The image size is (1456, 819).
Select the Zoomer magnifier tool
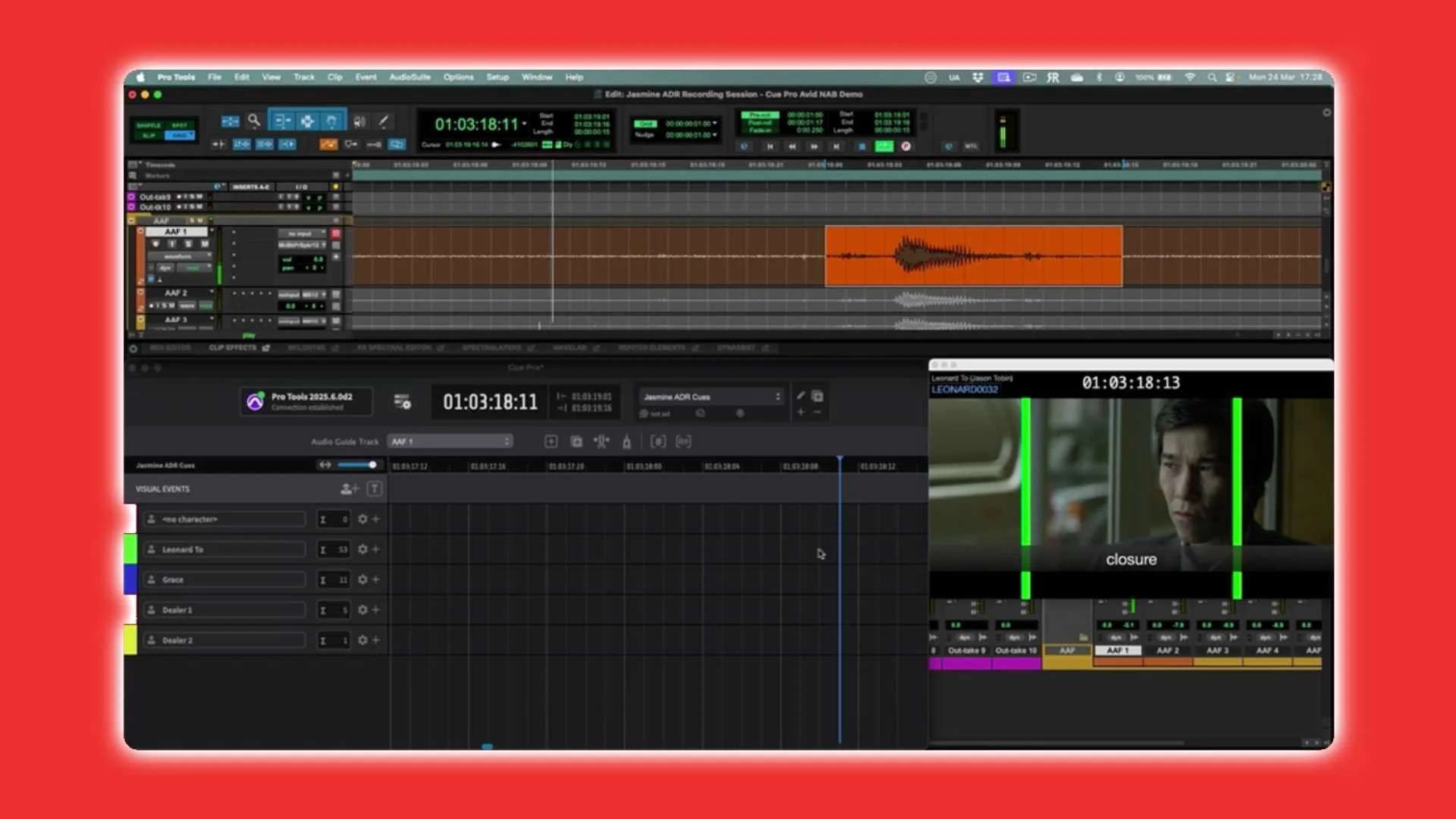click(254, 121)
